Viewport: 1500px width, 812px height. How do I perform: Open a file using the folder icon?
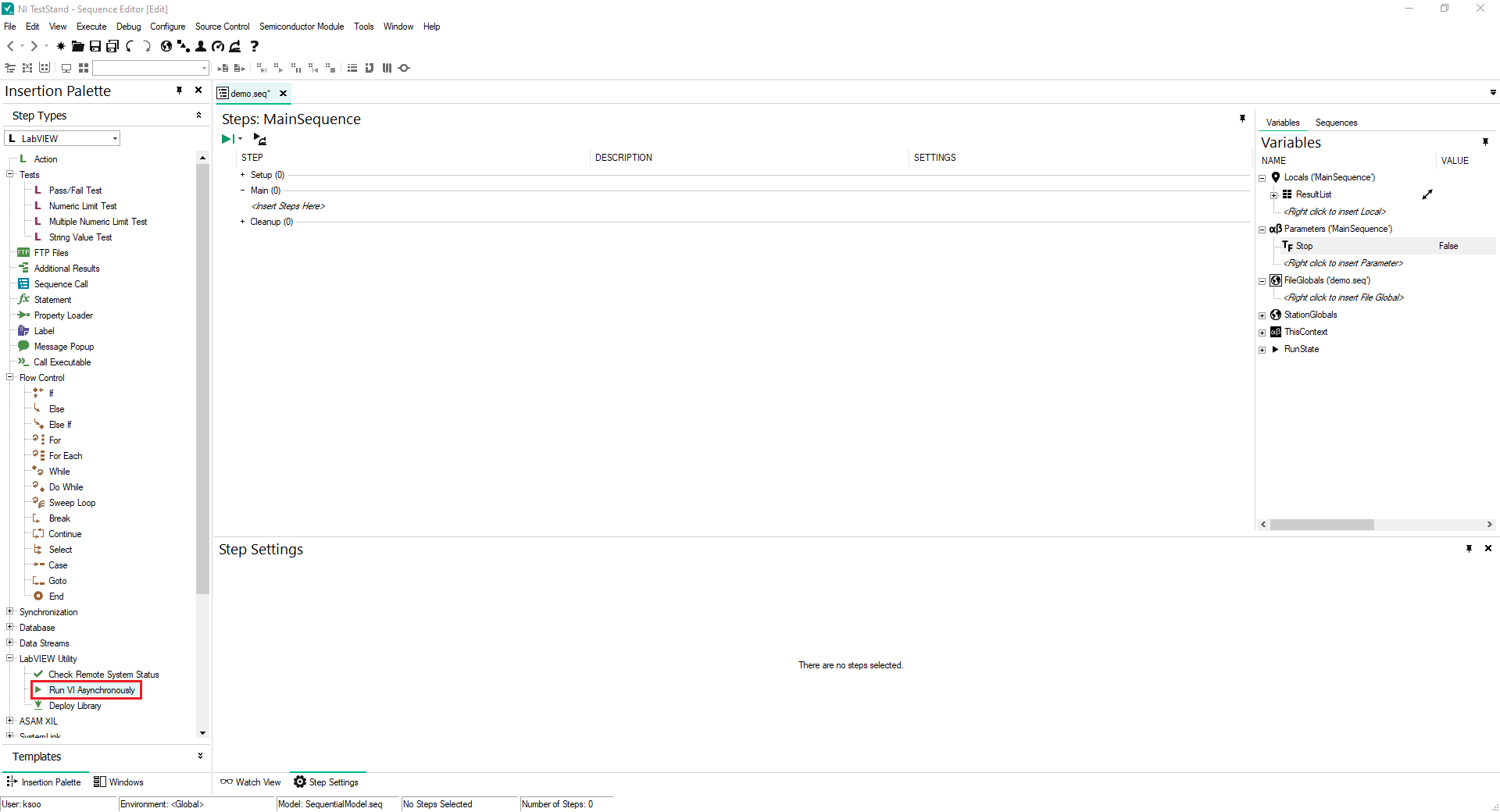click(77, 47)
